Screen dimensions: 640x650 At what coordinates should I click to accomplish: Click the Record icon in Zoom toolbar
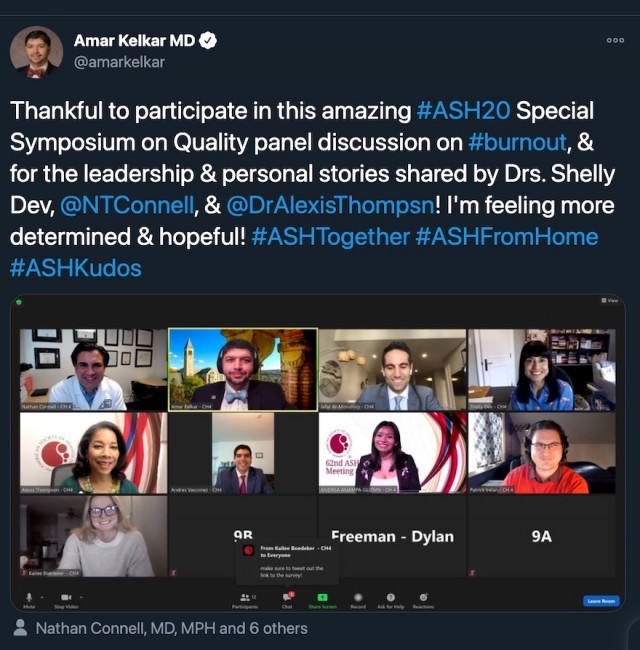[358, 597]
